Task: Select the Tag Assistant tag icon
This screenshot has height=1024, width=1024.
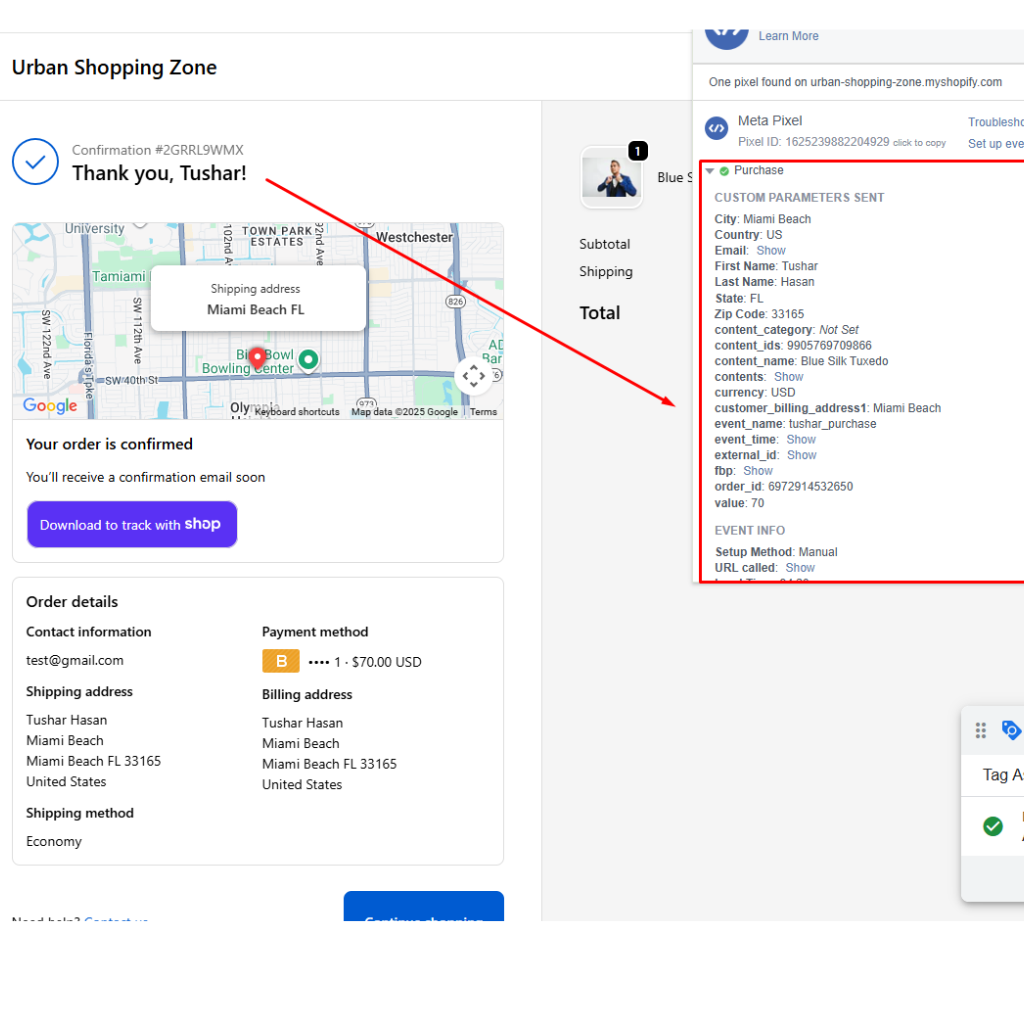Action: tap(1011, 730)
